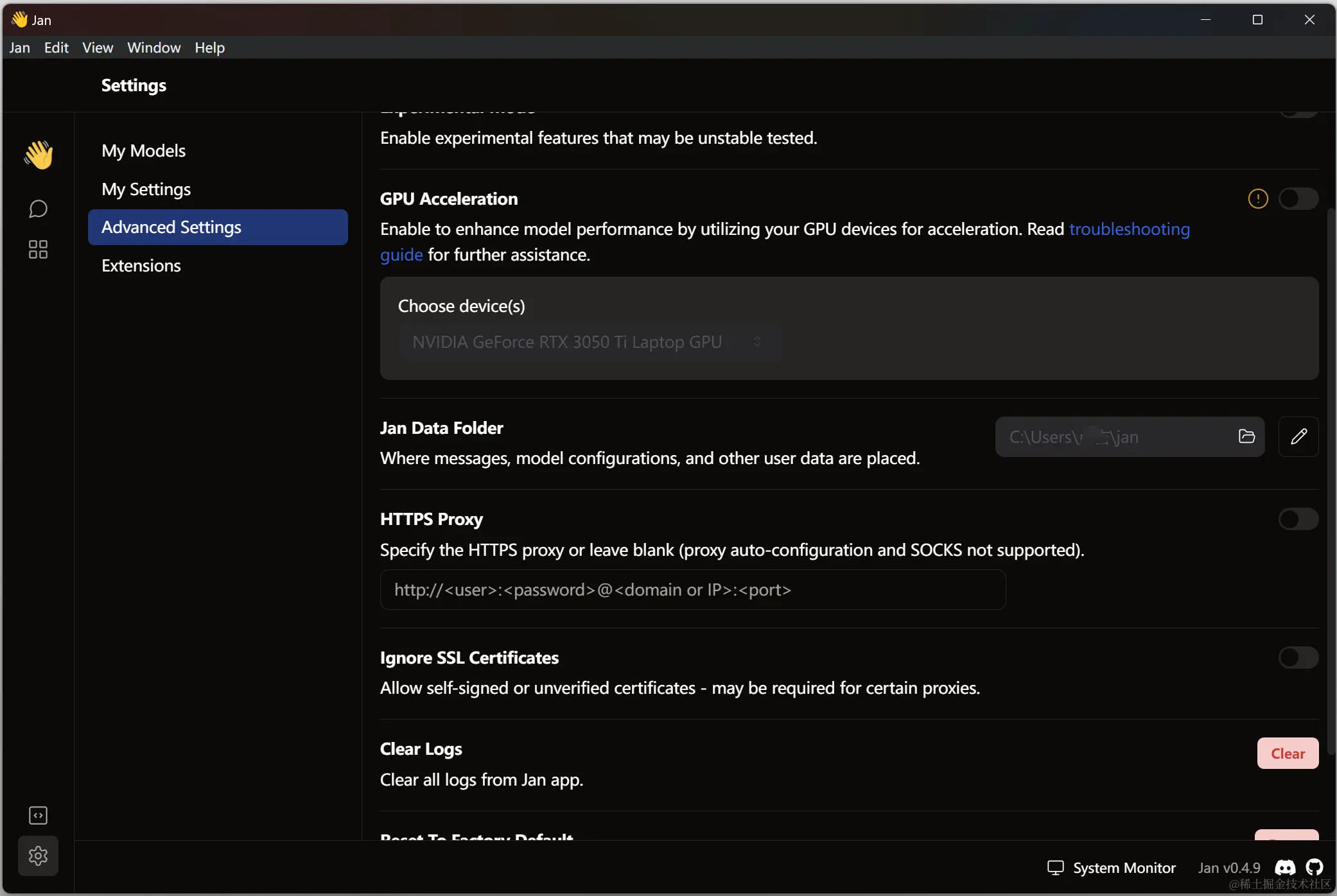
Task: Toggle the GPU Acceleration switch
Action: [x=1298, y=199]
